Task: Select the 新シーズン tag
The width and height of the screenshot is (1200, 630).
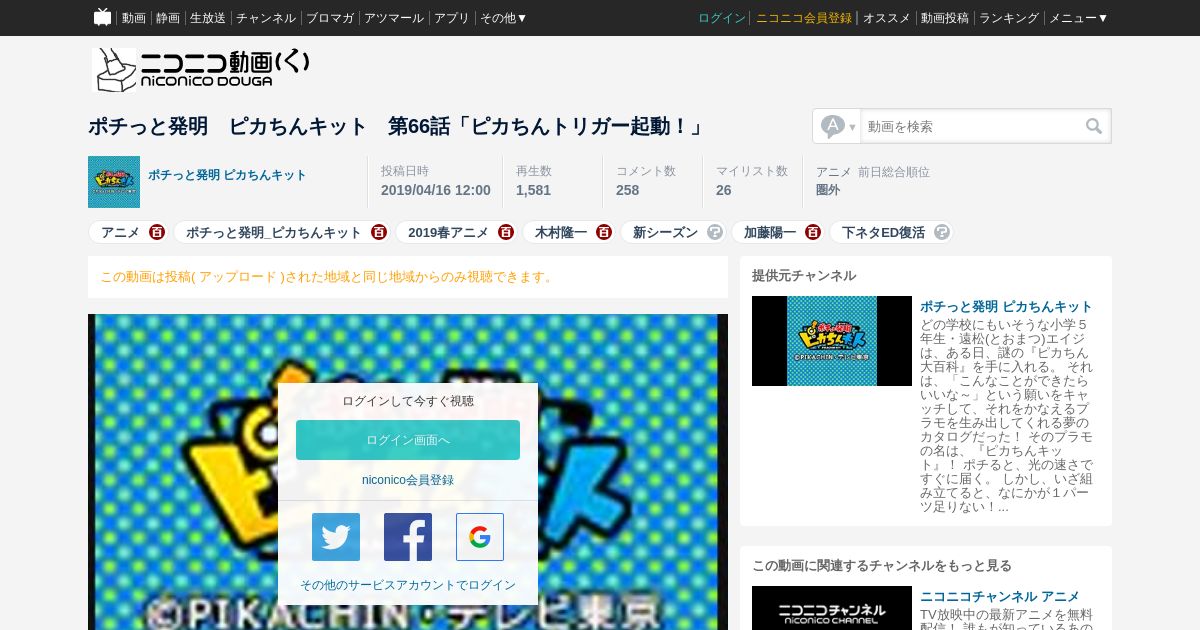Action: pyautogui.click(x=665, y=232)
